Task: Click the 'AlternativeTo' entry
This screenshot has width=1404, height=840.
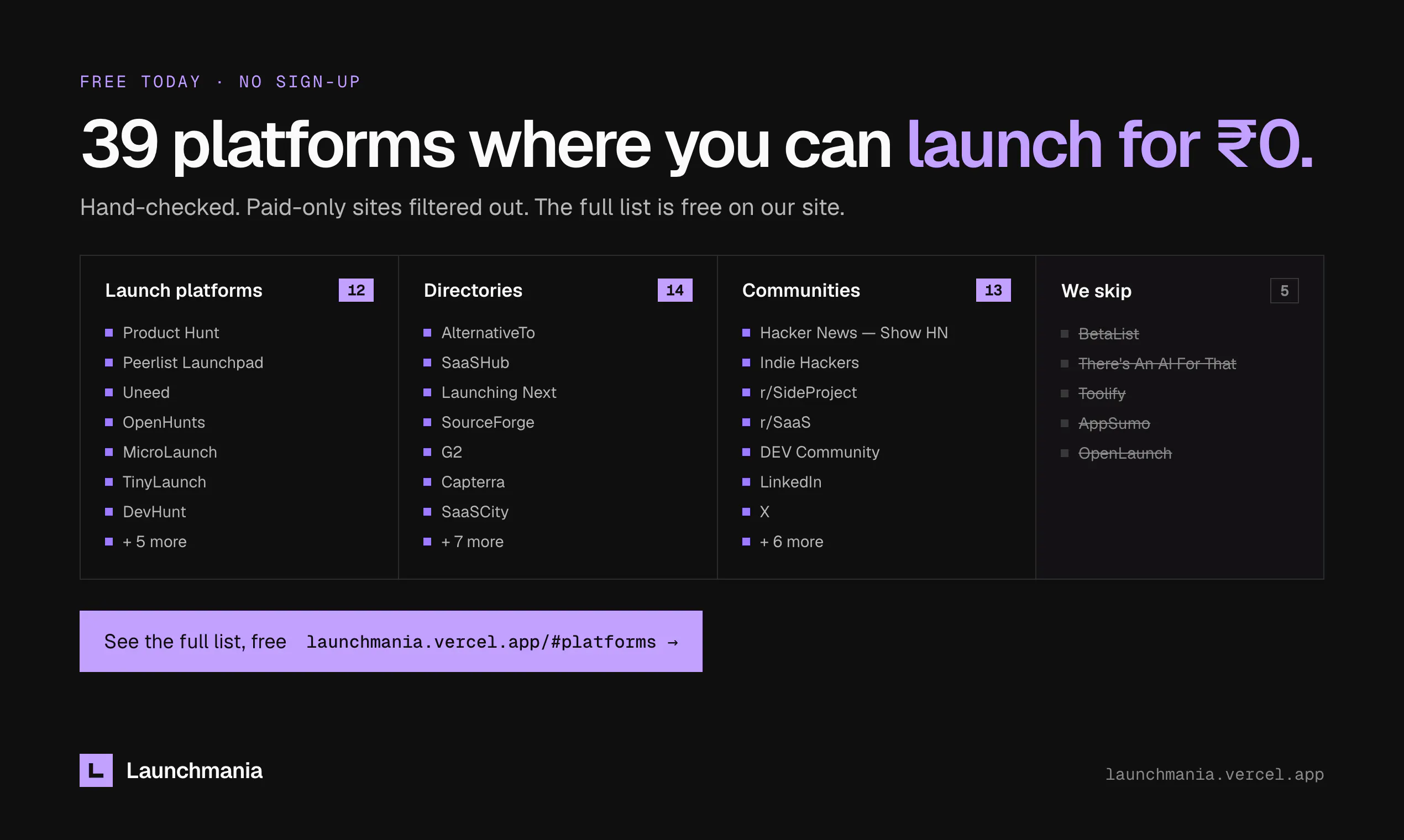Action: 488,333
